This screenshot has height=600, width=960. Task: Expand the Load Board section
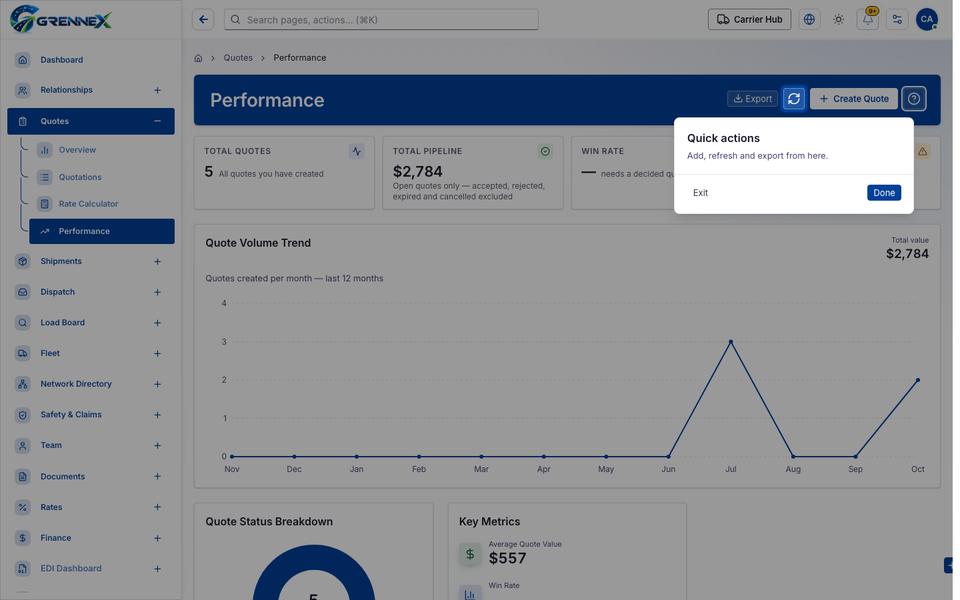coord(157,323)
